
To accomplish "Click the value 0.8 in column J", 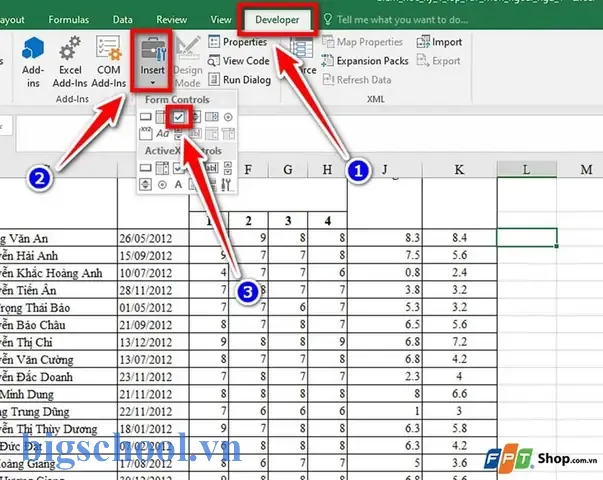I will [385, 272].
